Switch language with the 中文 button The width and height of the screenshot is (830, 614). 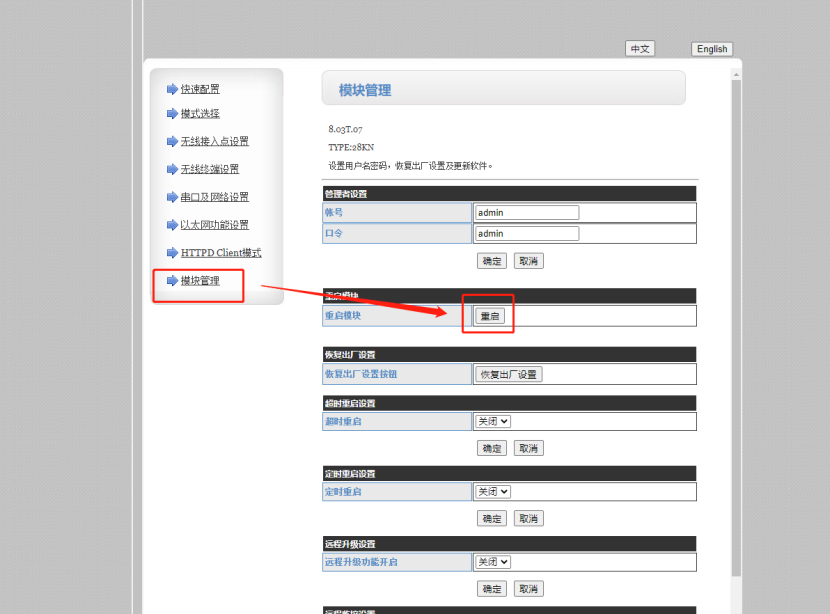pos(640,49)
